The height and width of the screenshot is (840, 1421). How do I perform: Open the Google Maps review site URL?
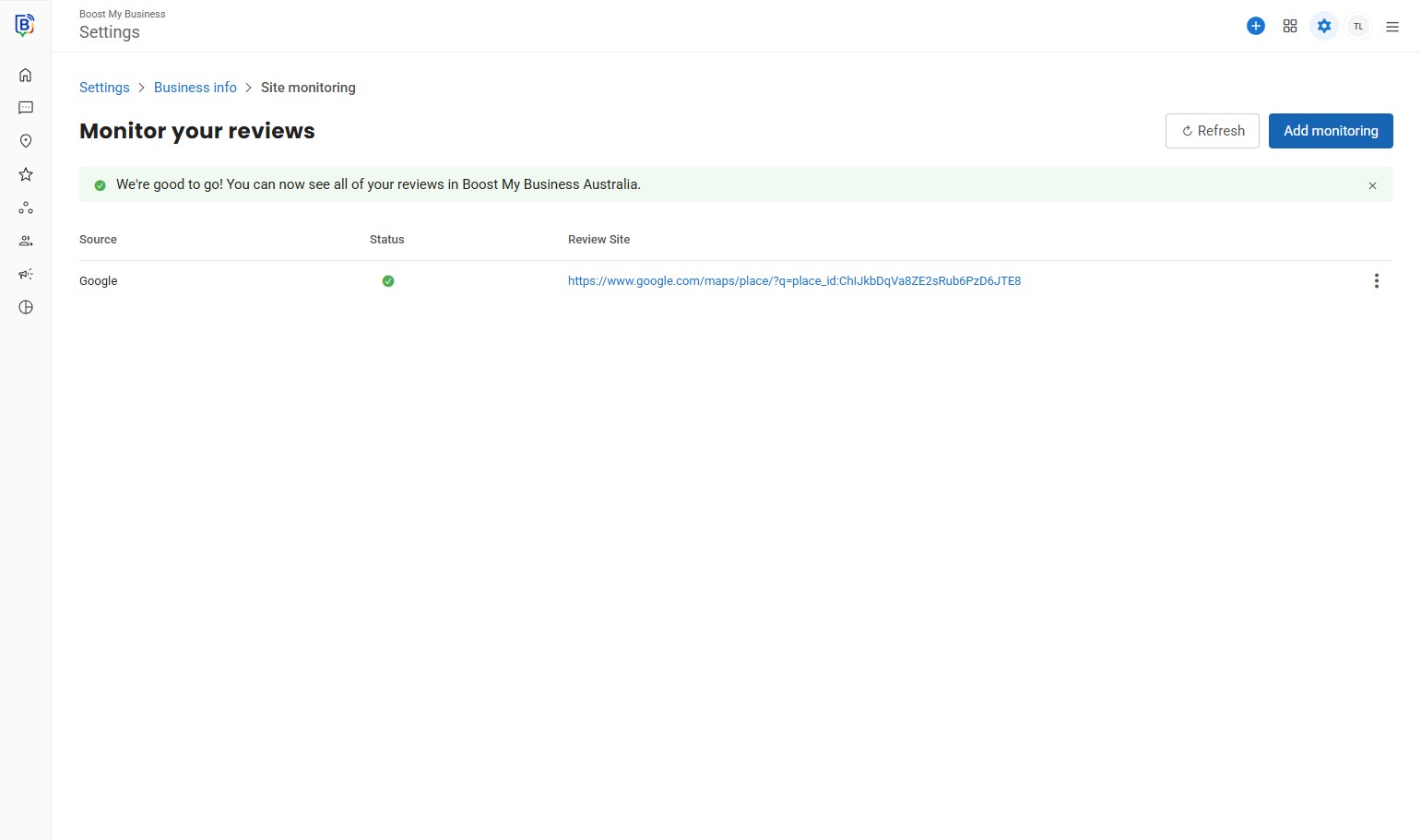coord(794,281)
